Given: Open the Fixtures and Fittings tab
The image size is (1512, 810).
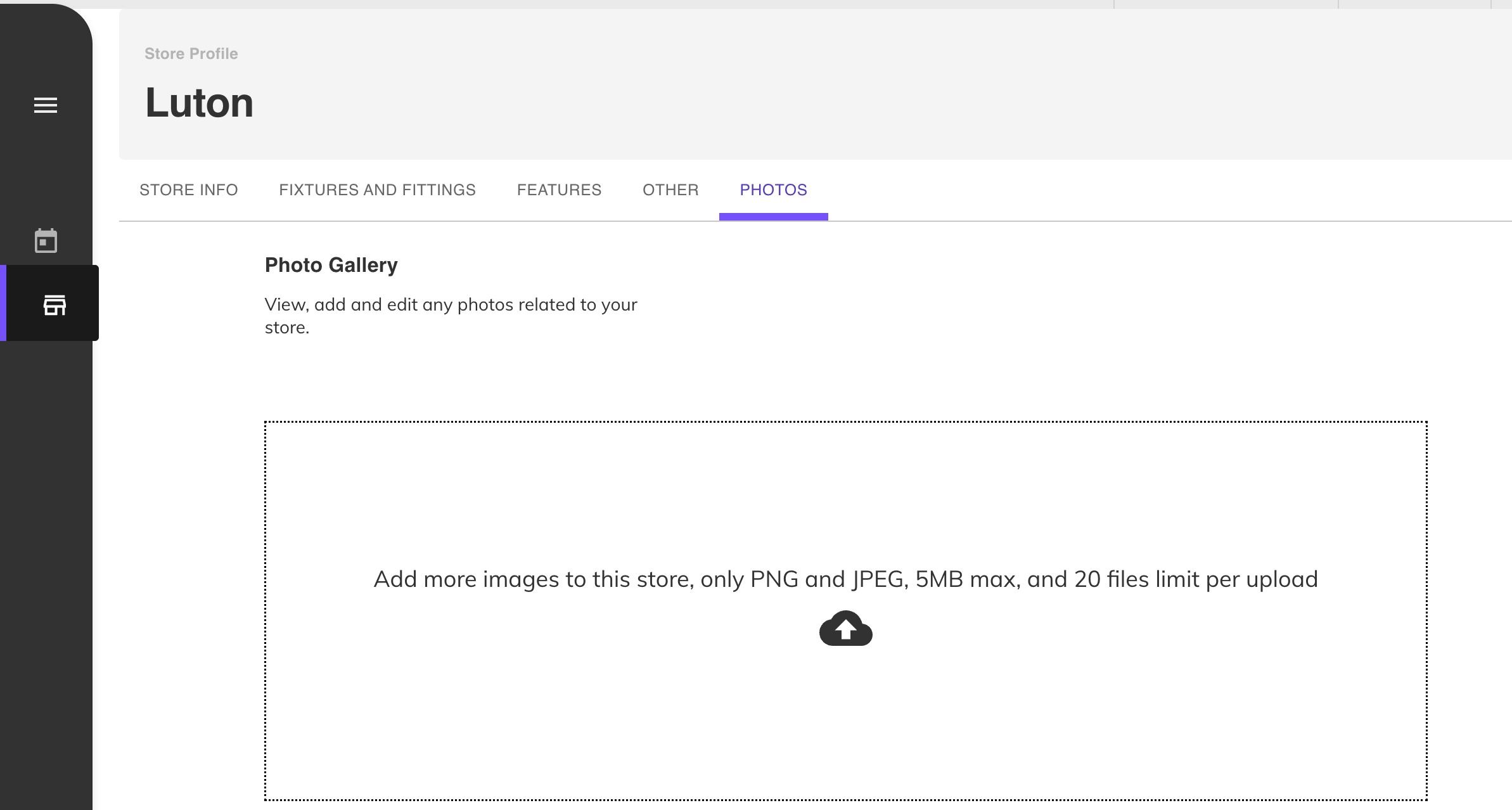Looking at the screenshot, I should click(377, 190).
